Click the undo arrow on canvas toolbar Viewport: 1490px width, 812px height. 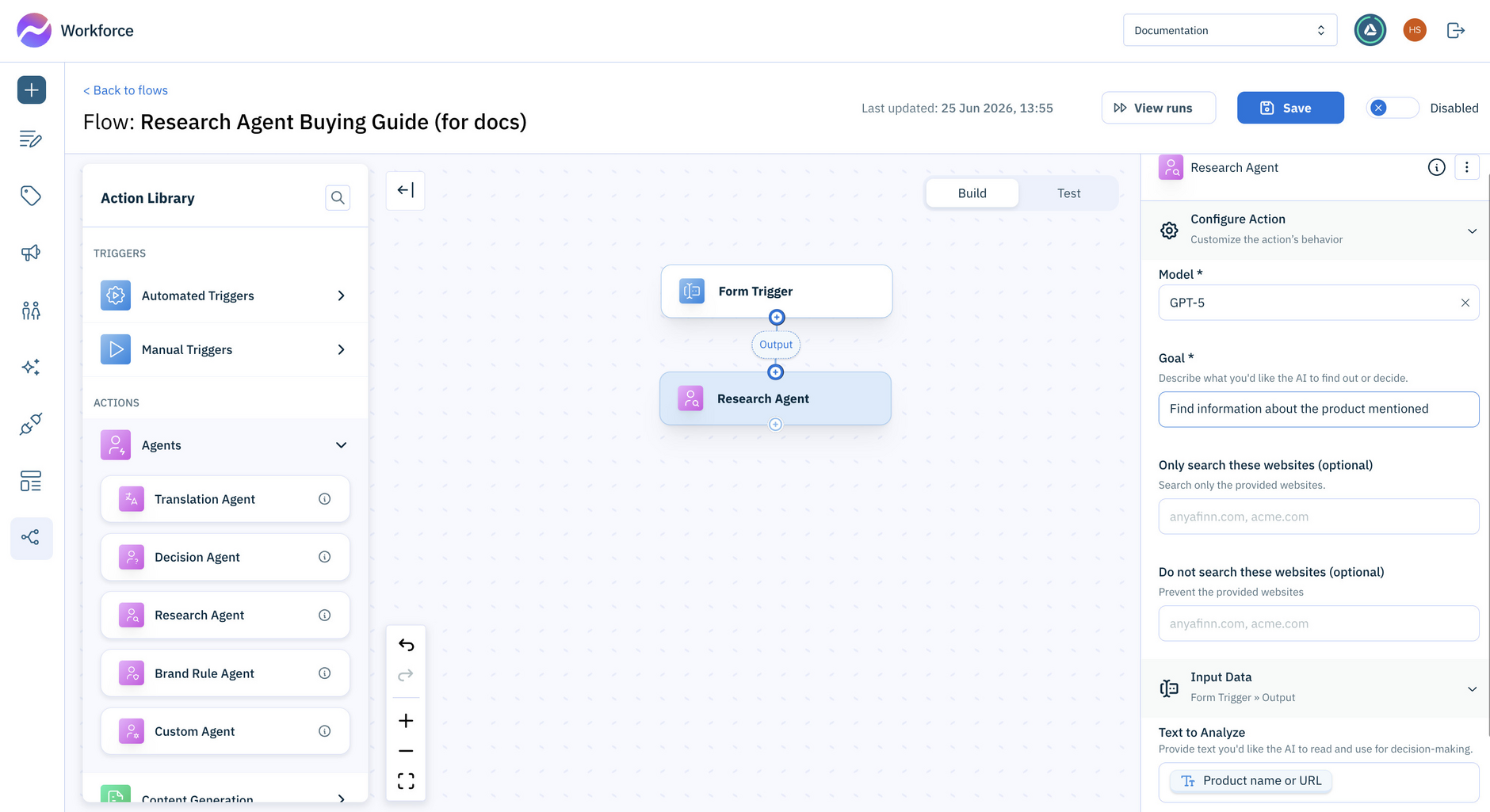click(406, 645)
